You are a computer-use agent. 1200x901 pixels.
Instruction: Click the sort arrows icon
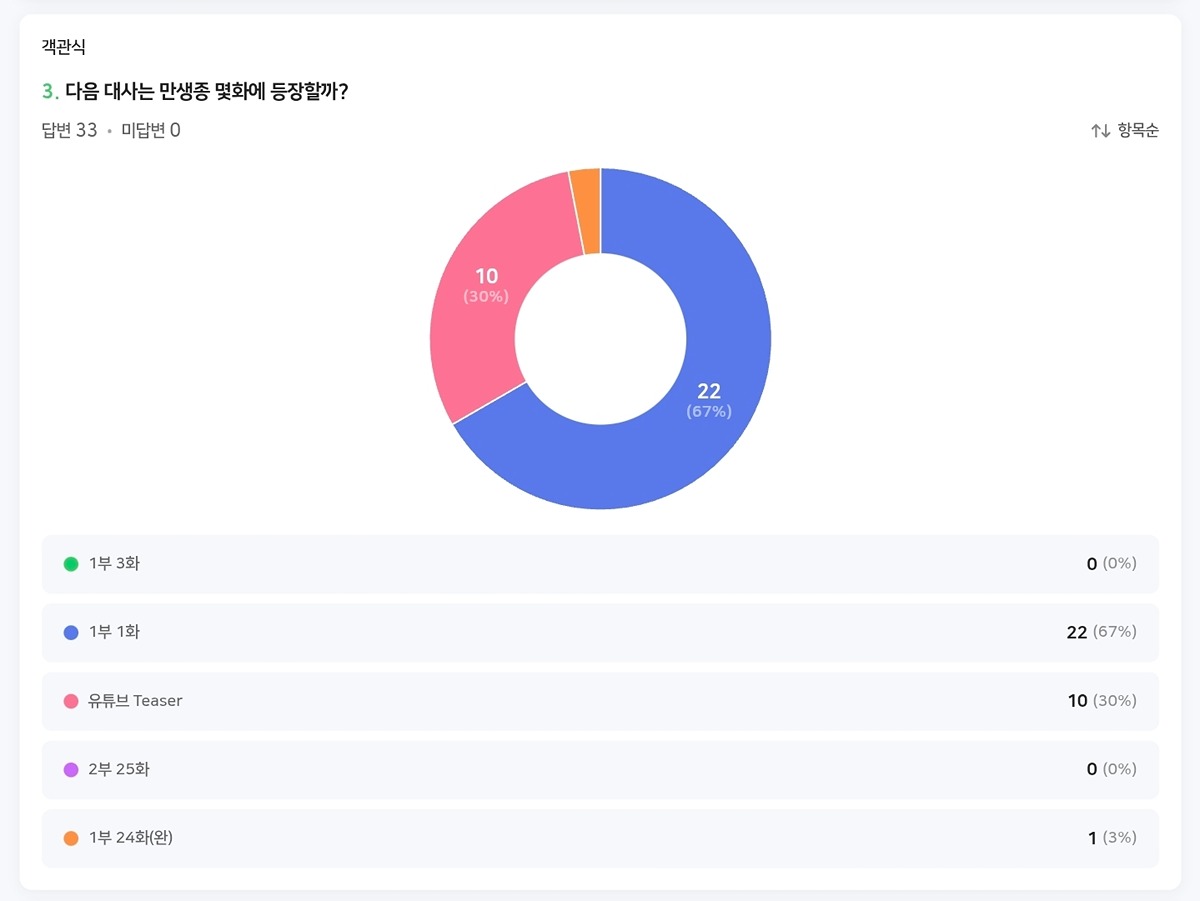1100,131
